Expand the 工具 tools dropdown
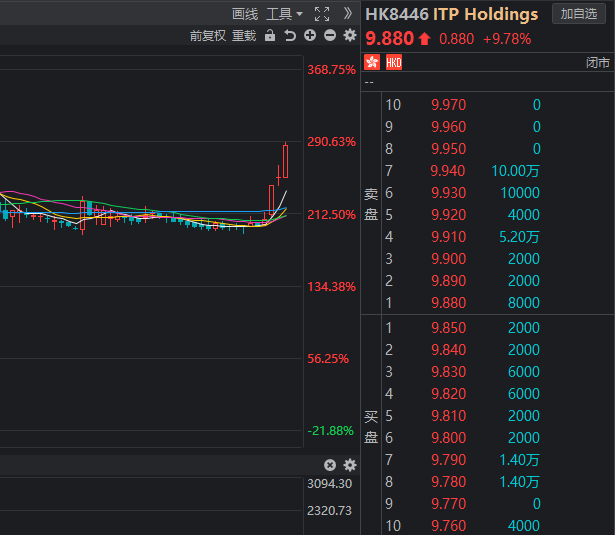This screenshot has height=535, width=615. tap(284, 15)
